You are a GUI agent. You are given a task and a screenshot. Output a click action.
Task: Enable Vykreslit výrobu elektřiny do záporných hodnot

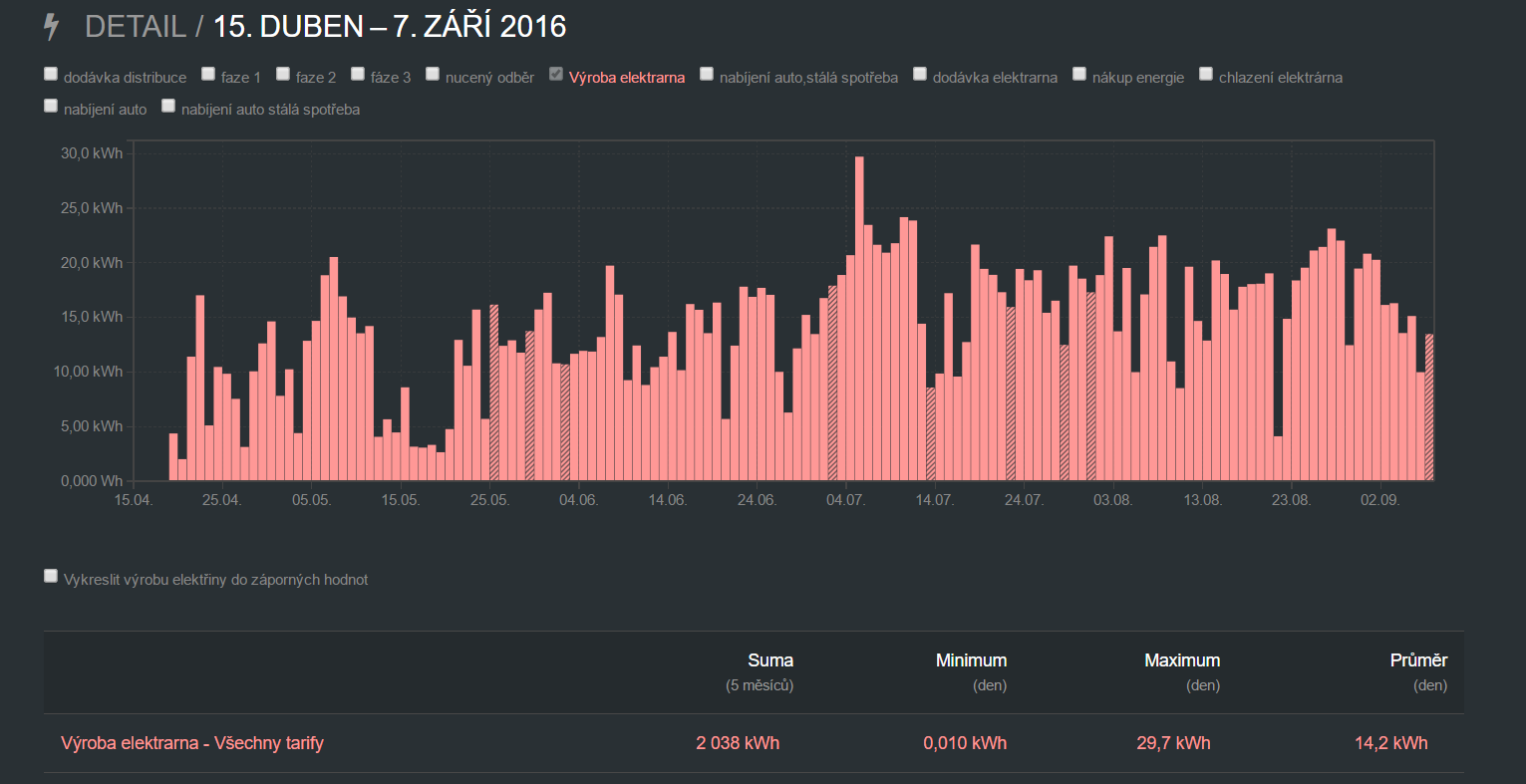pyautogui.click(x=51, y=575)
